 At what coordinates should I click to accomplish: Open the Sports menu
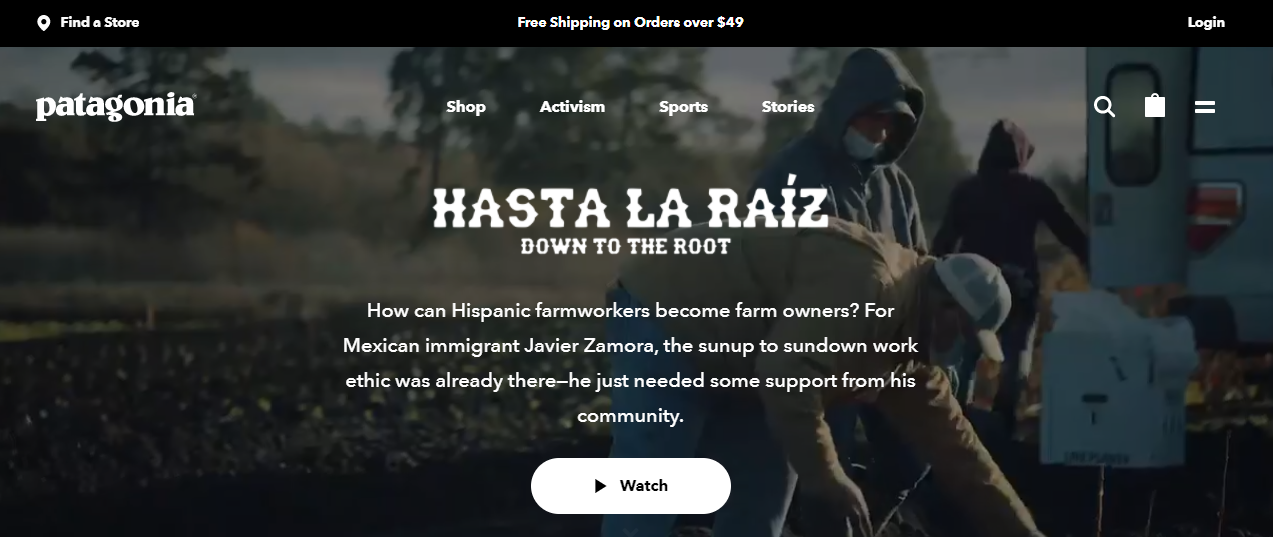683,107
